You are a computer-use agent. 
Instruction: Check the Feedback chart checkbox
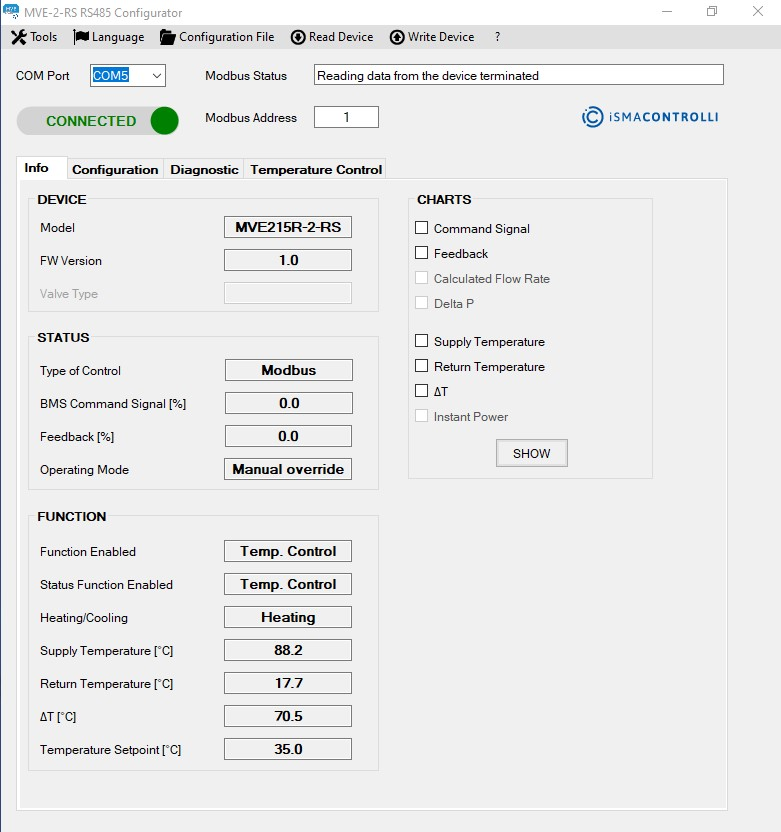422,253
